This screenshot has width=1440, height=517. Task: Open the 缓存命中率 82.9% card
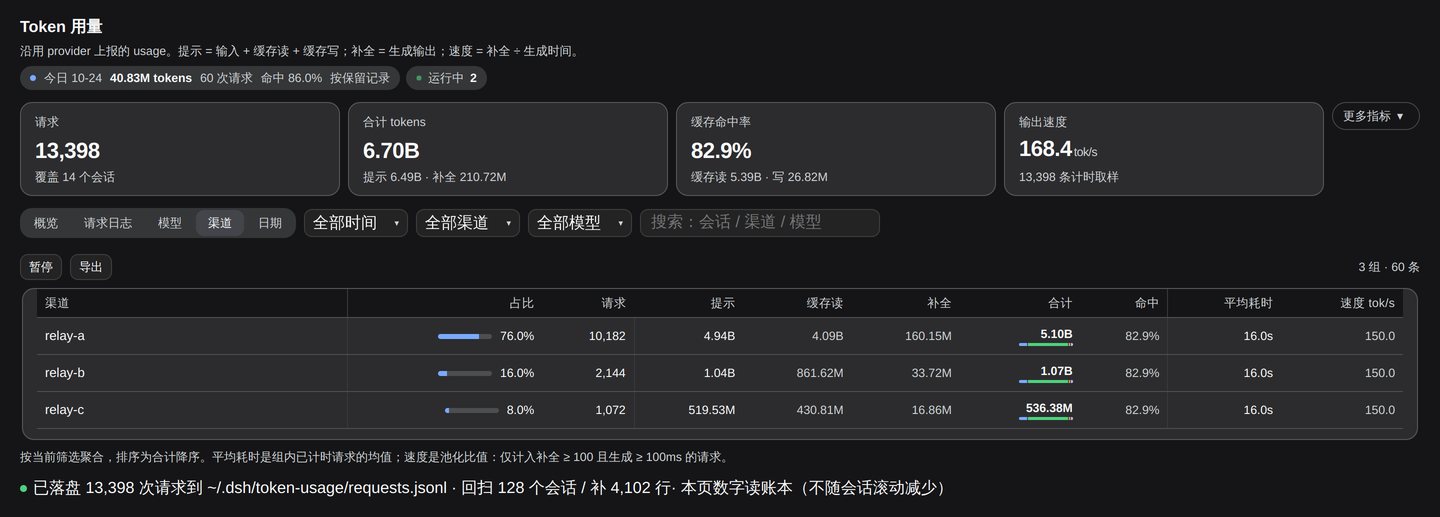836,149
